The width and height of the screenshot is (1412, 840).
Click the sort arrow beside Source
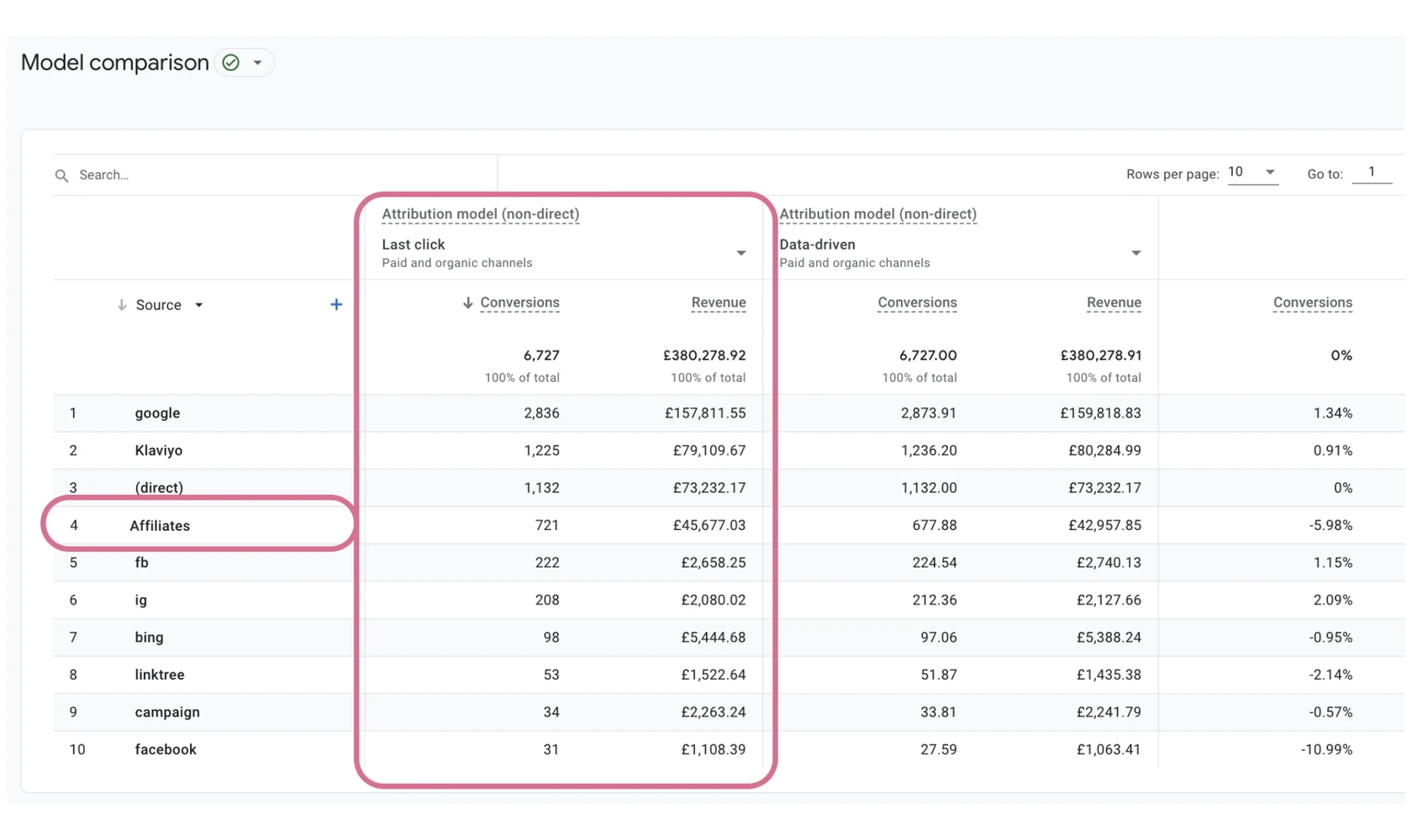tap(122, 305)
